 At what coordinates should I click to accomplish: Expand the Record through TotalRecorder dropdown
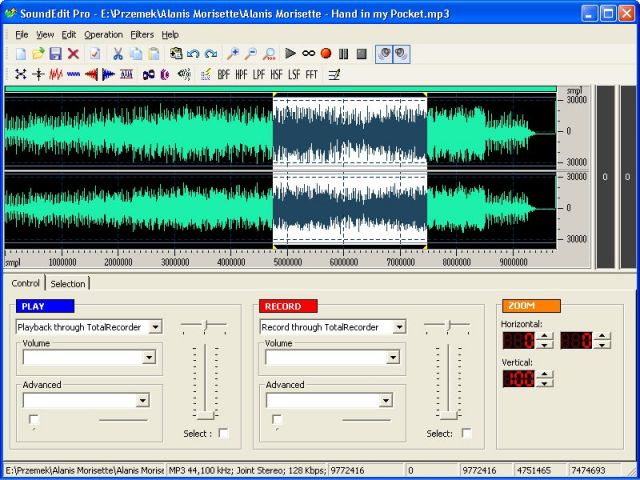pyautogui.click(x=399, y=327)
